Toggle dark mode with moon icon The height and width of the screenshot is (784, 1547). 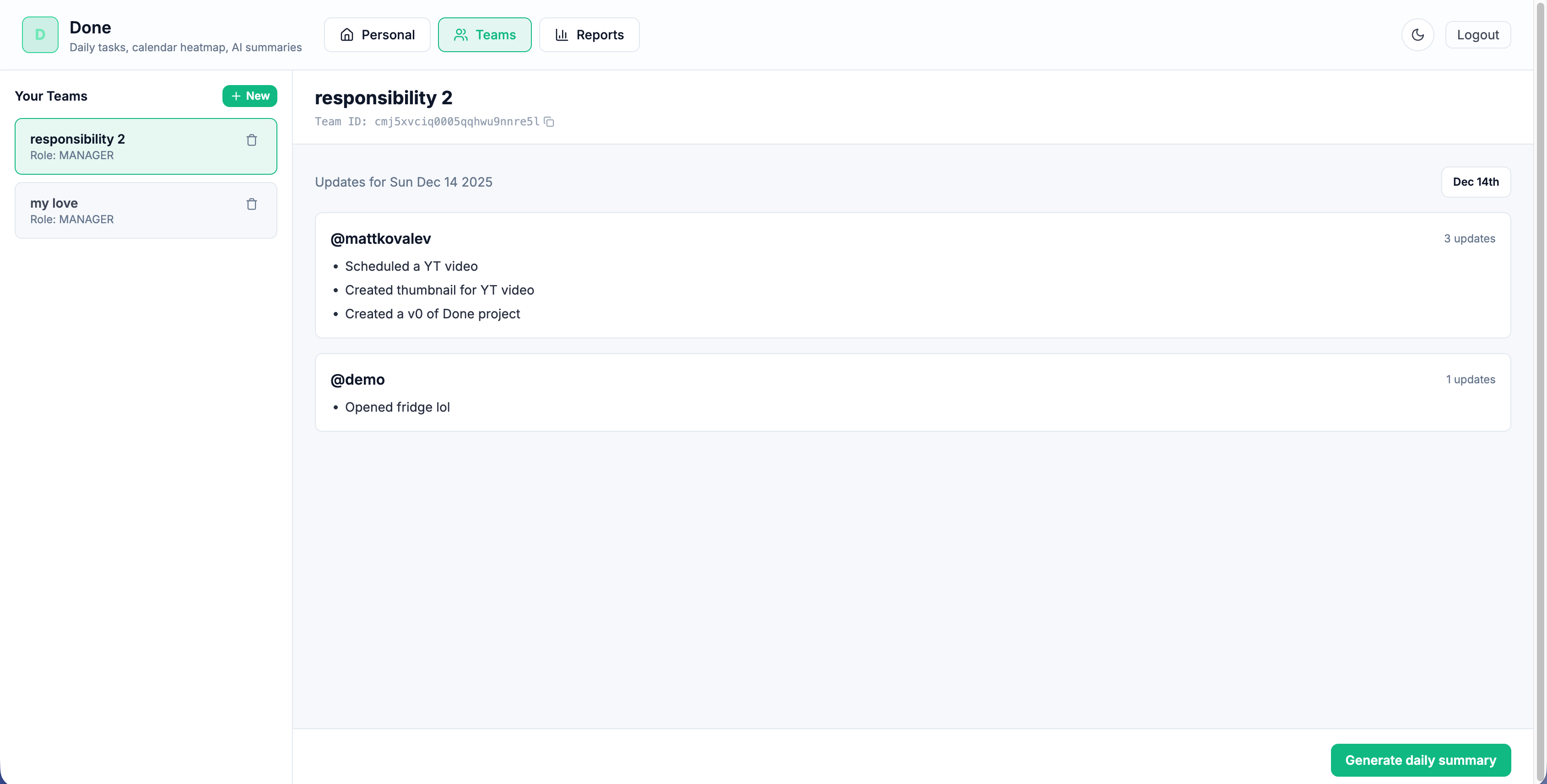[x=1418, y=34]
